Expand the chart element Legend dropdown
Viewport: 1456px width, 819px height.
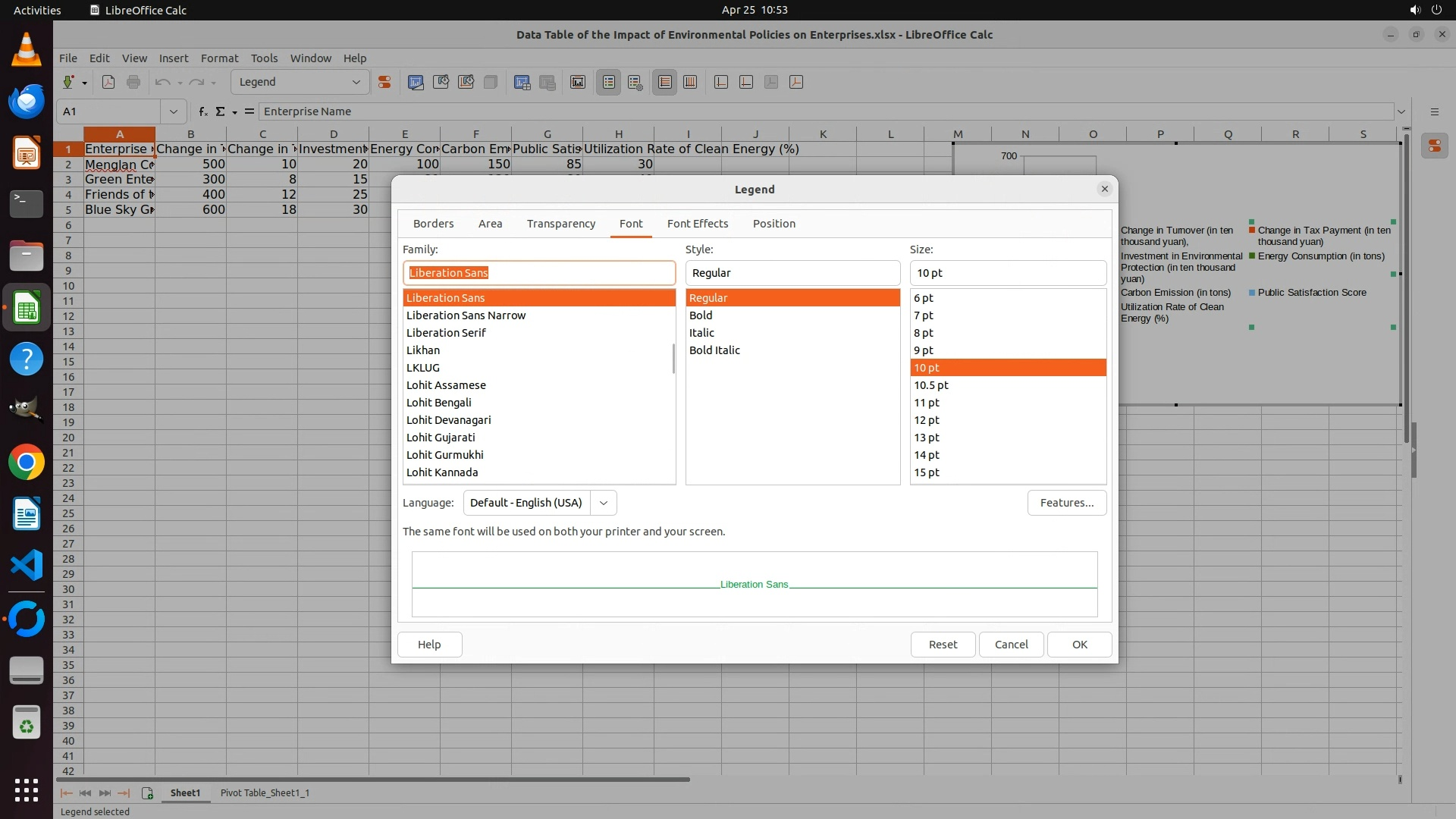click(x=356, y=82)
